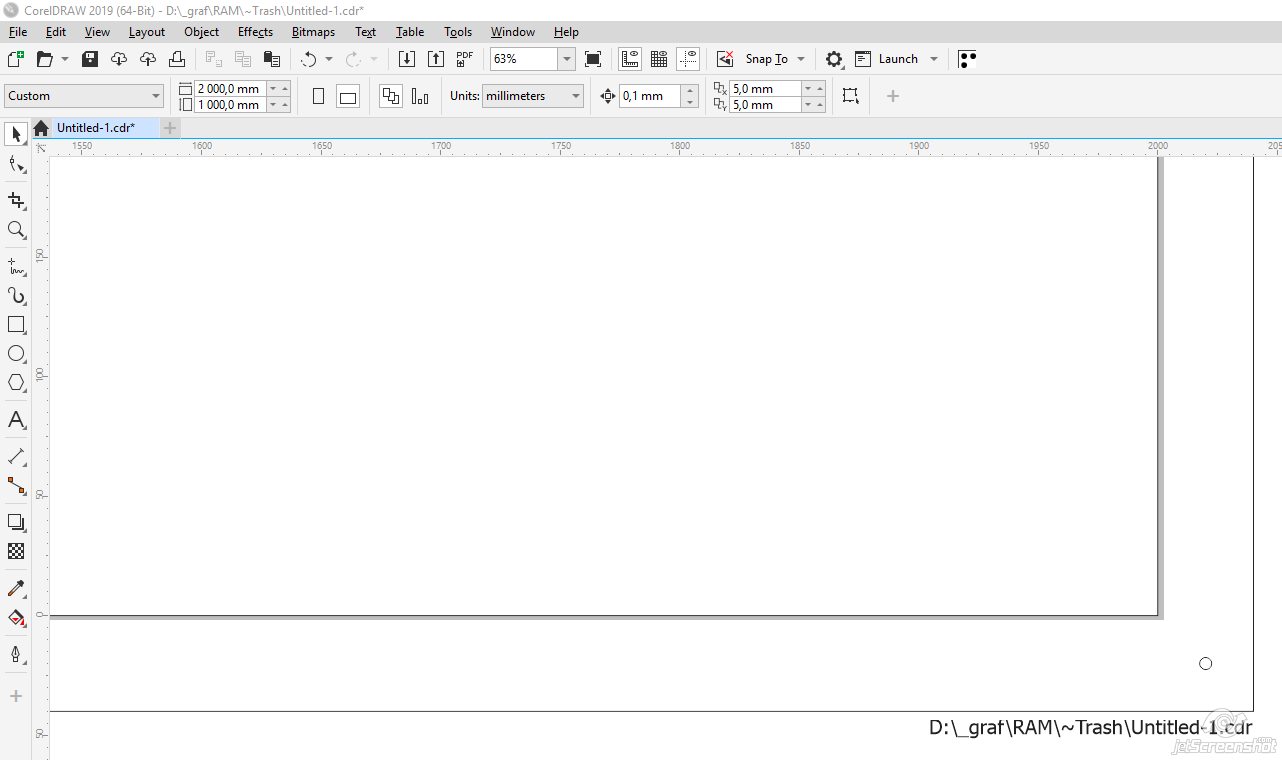
Task: Select the Rectangle tool
Action: click(16, 325)
